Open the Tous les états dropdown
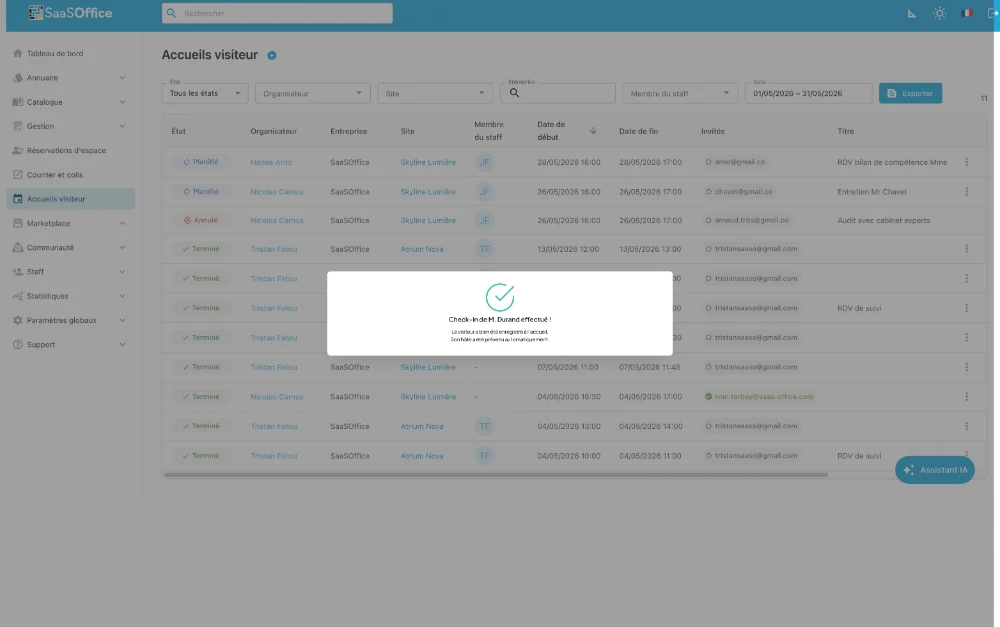 pos(205,93)
